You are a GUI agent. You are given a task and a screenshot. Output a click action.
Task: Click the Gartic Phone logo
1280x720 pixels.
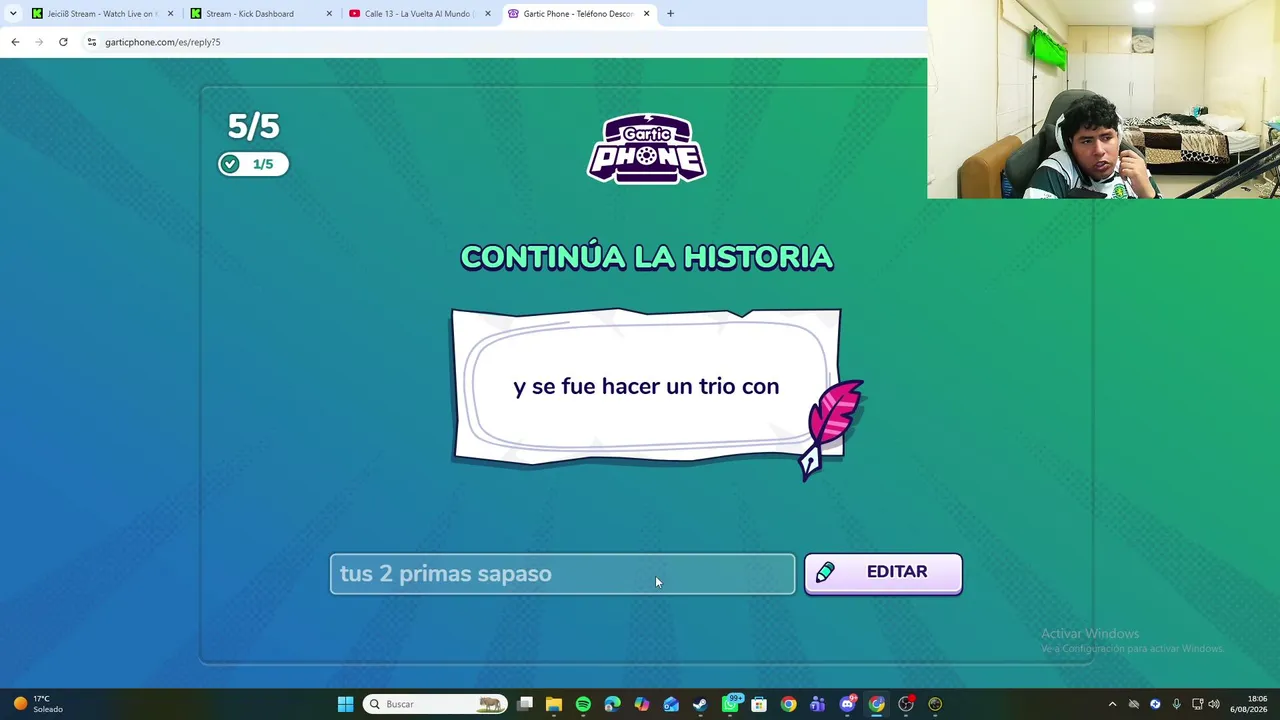(x=646, y=149)
